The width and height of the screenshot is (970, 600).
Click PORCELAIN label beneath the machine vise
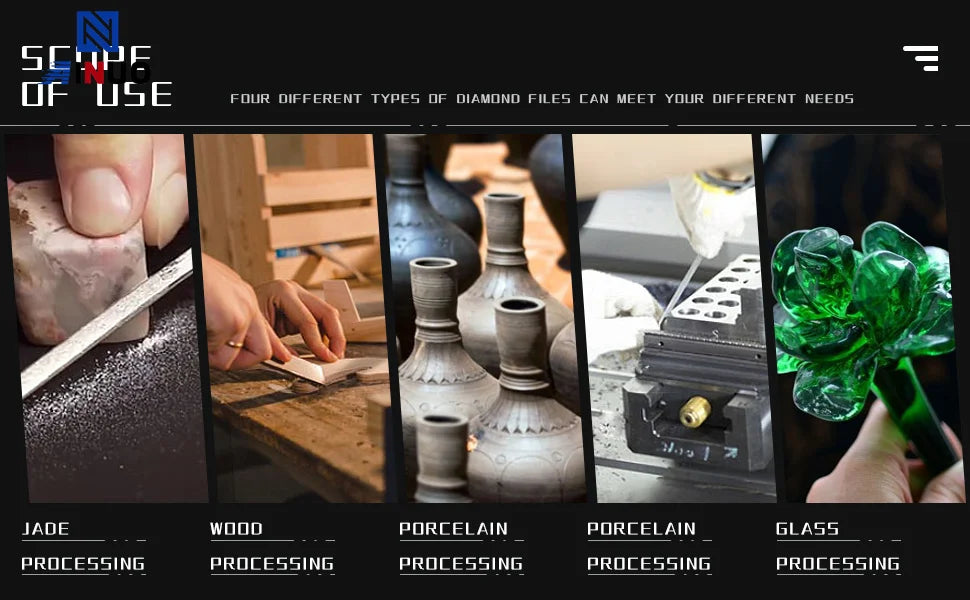coord(642,529)
